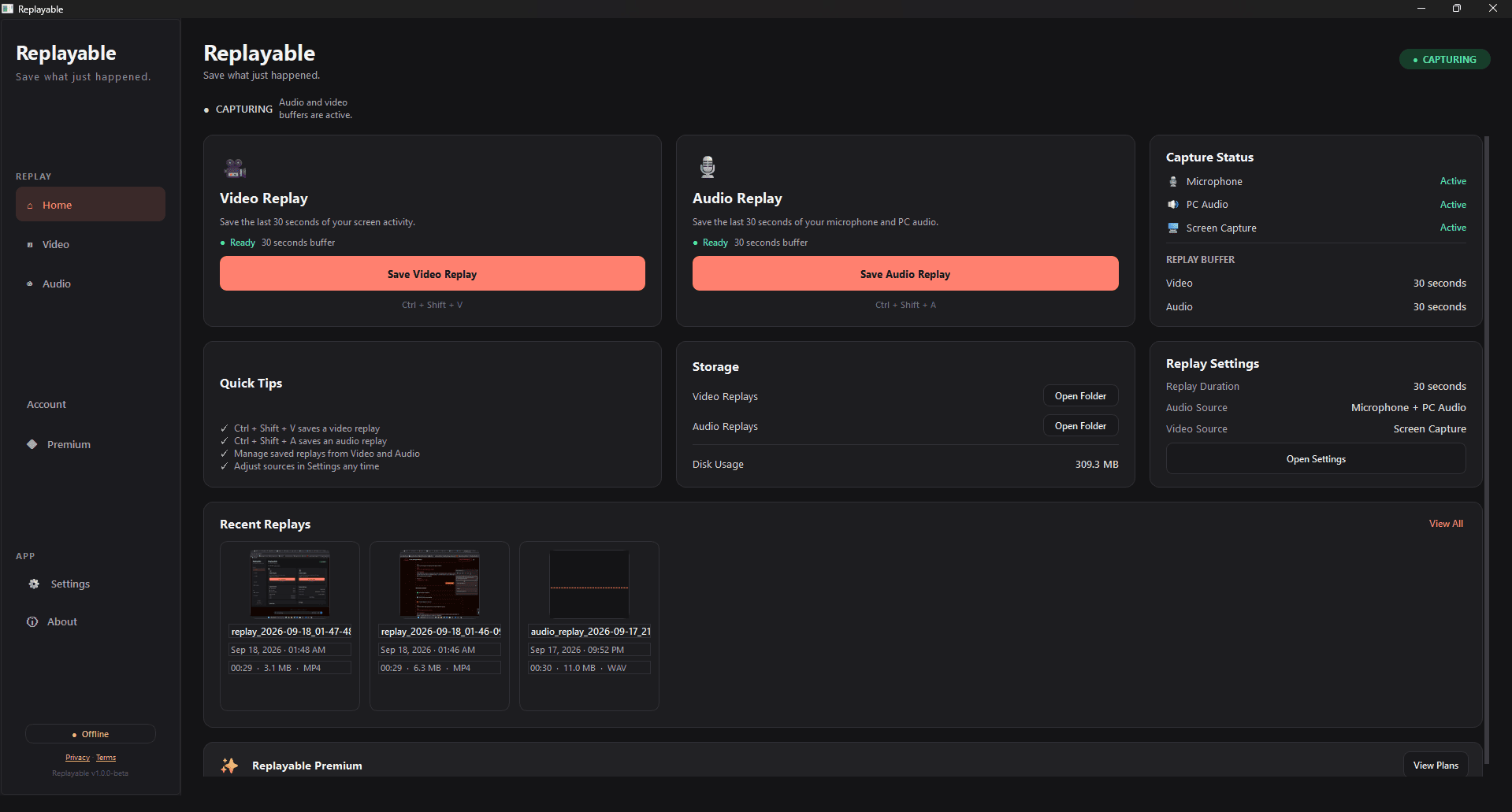Click the Microphone + PC Audio value
Screen dimensions: 1512x812
click(x=1408, y=408)
